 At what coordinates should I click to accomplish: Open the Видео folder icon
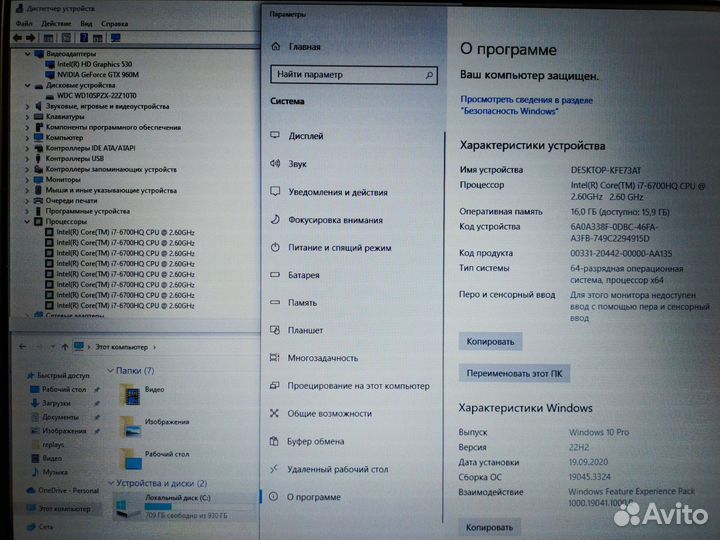coord(130,396)
